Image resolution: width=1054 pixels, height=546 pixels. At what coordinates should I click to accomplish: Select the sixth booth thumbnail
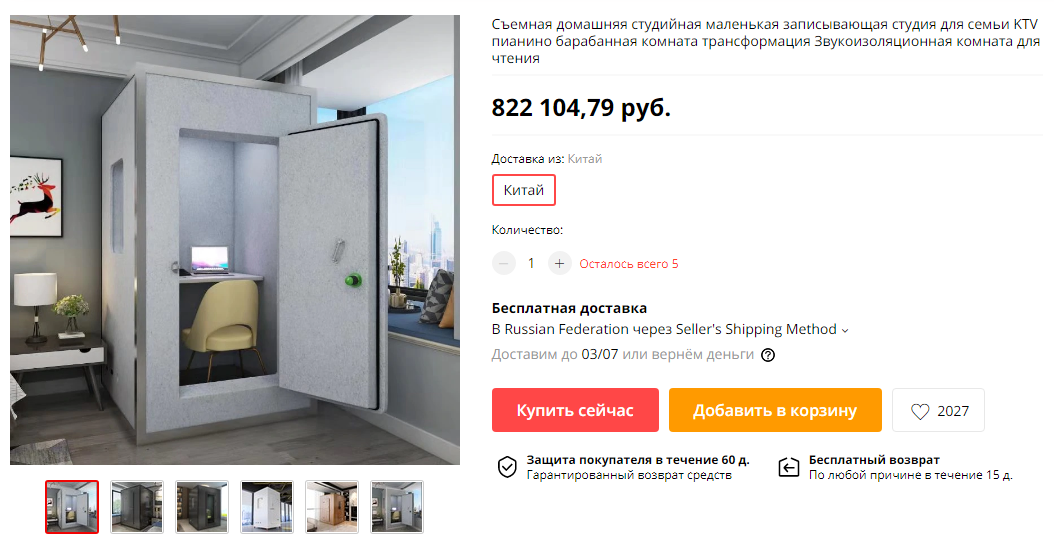[x=397, y=507]
